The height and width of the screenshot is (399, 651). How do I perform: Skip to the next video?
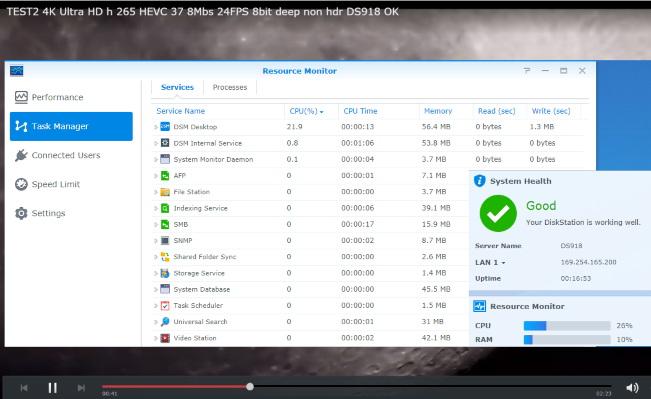coord(81,388)
